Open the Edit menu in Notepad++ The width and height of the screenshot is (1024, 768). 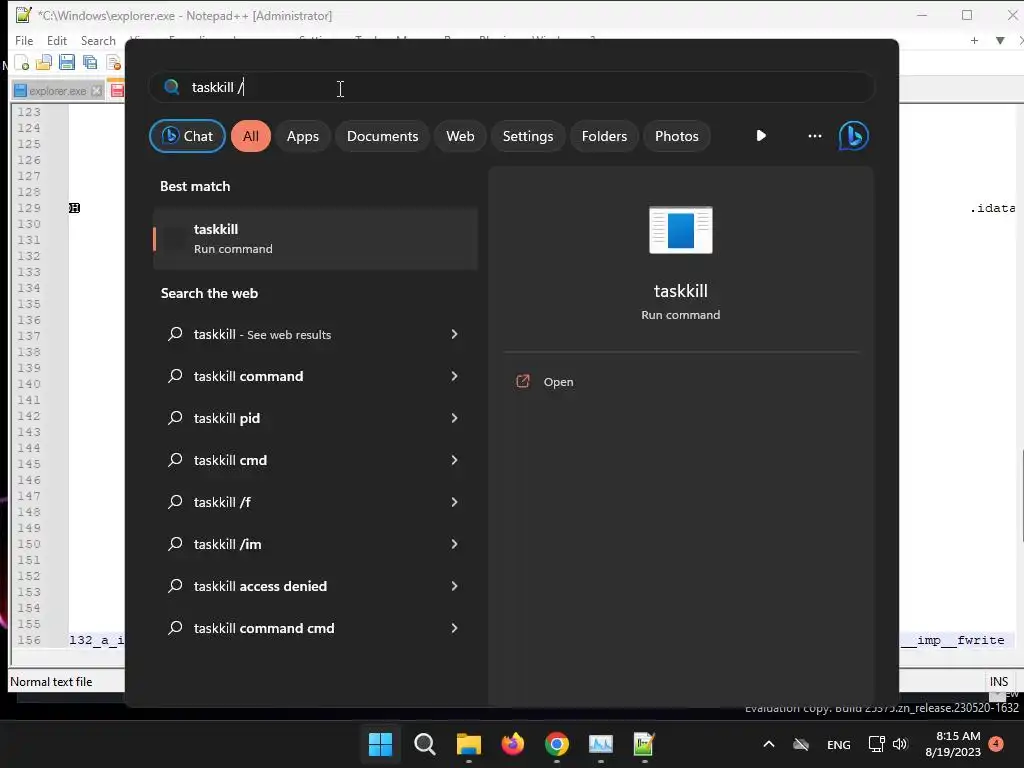57,40
